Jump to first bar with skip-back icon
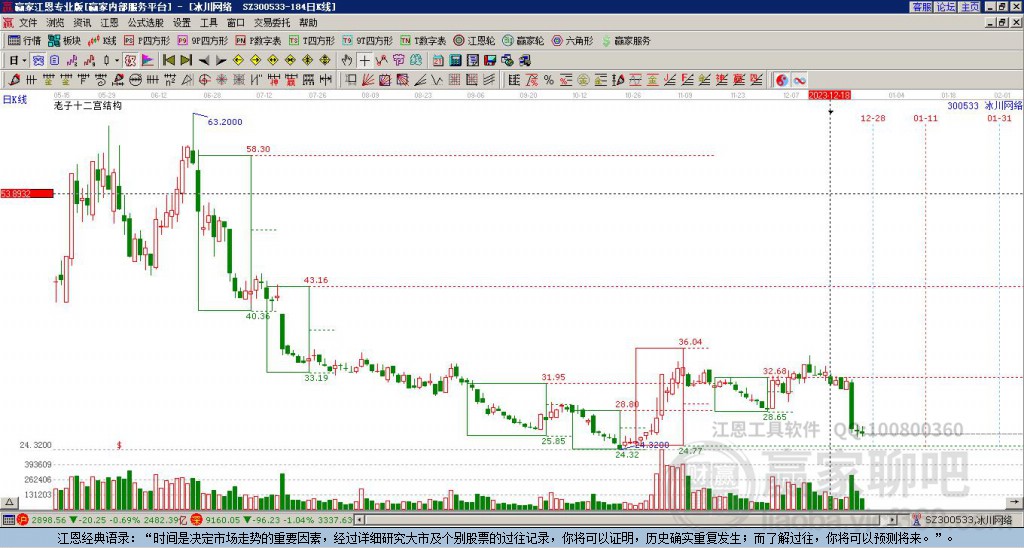 169,61
